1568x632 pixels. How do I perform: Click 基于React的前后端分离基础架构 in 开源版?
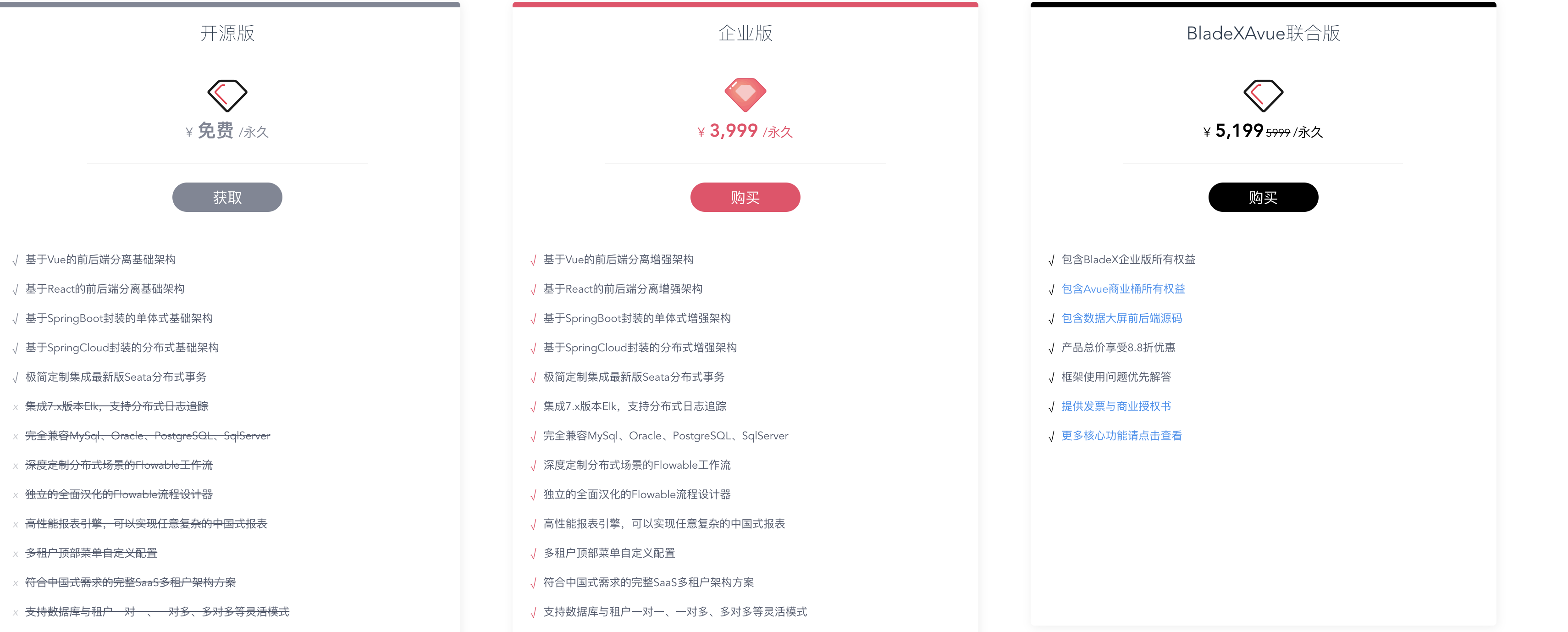coord(105,288)
